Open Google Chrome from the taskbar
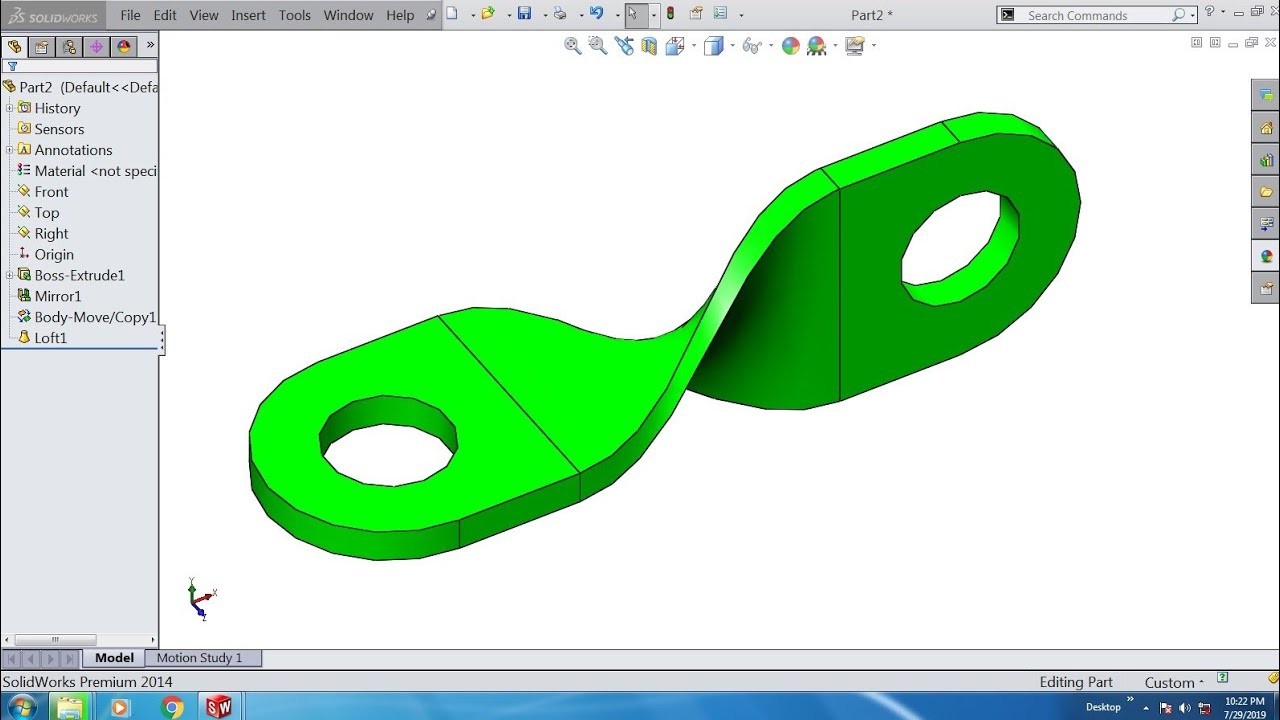Viewport: 1280px width, 720px height. [x=172, y=707]
